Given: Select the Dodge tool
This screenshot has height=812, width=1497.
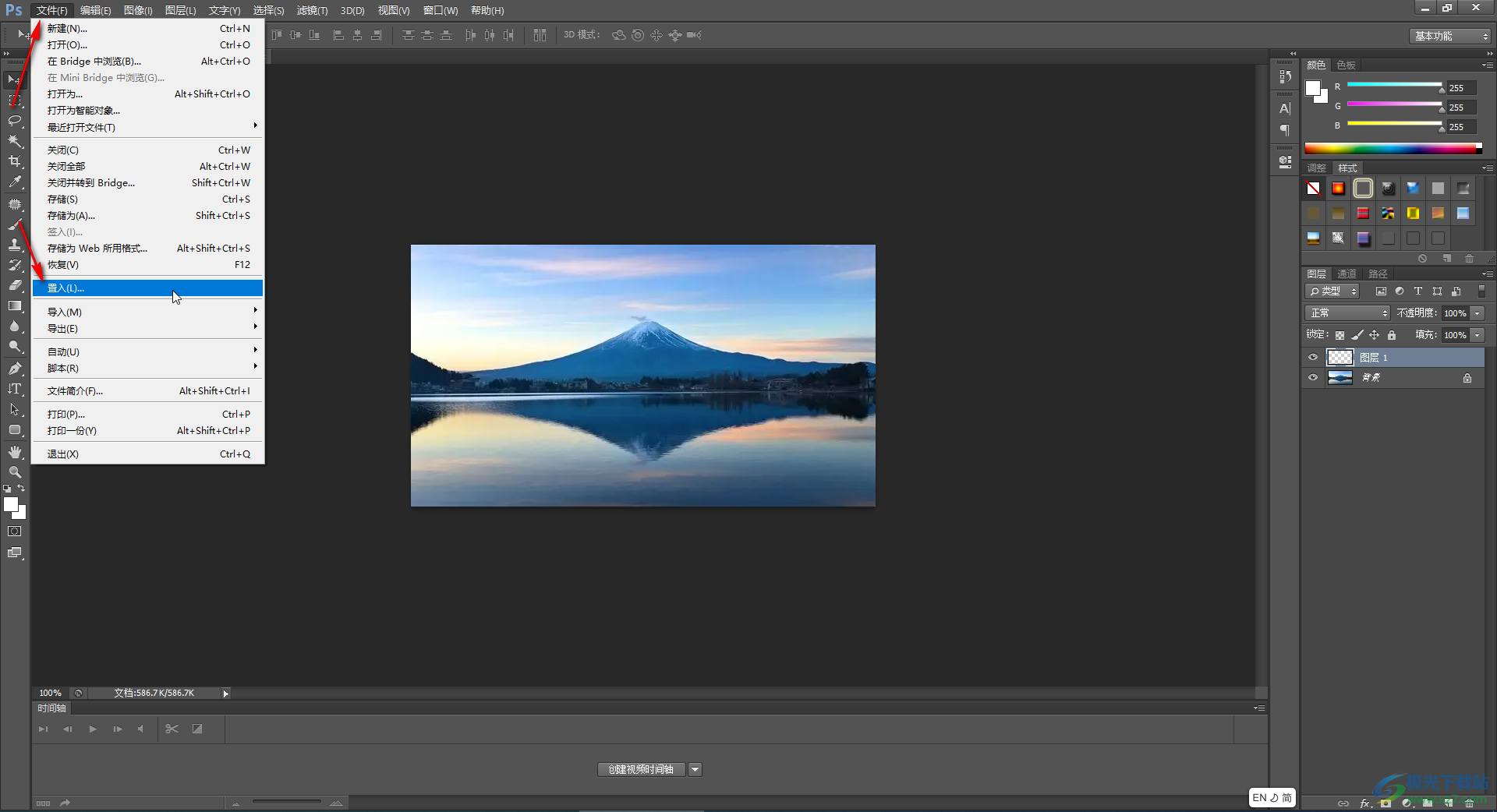Looking at the screenshot, I should click(x=14, y=347).
